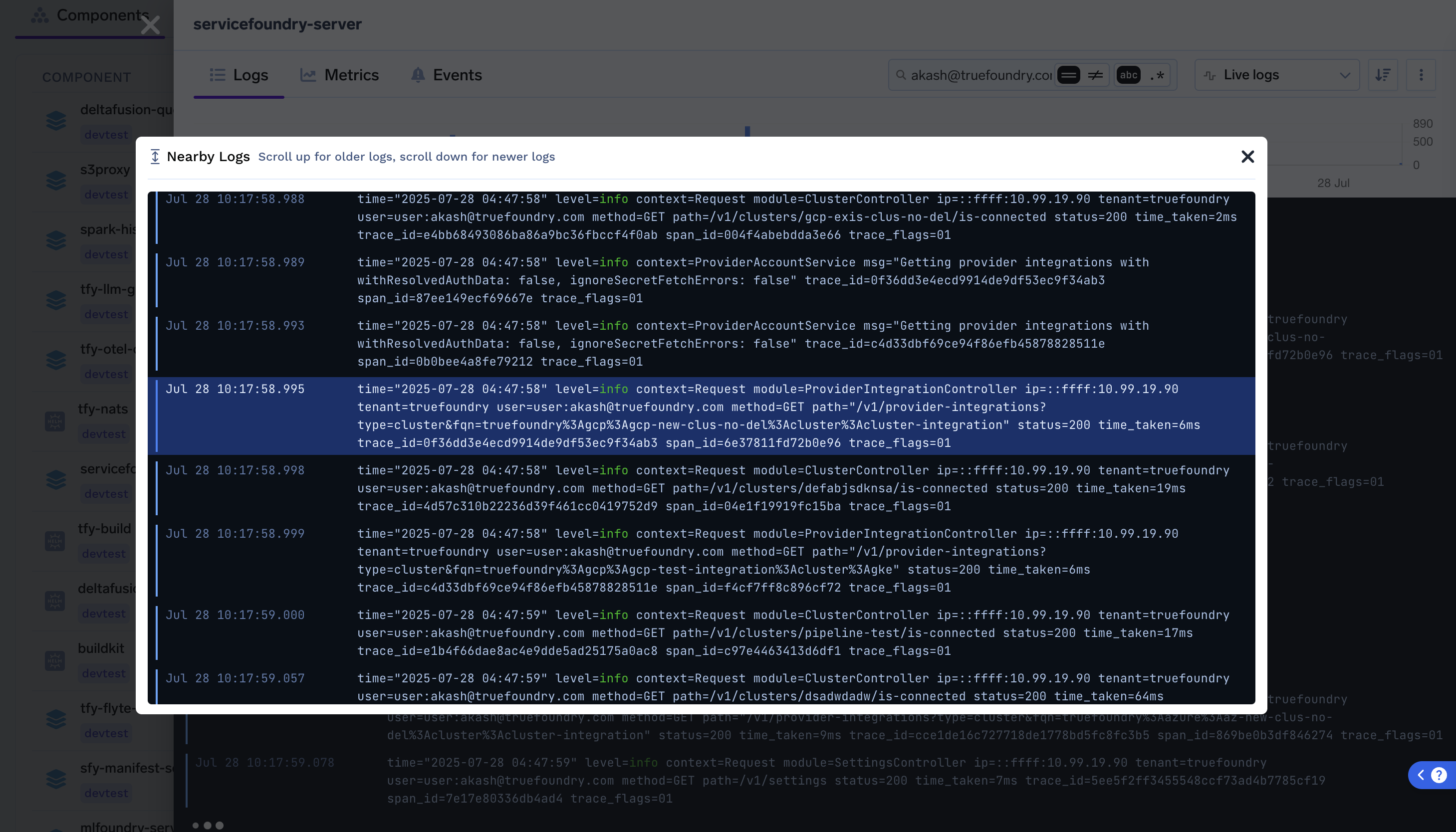Click the tfy-nats Helm chart icon
The width and height of the screenshot is (1456, 832).
[55, 421]
